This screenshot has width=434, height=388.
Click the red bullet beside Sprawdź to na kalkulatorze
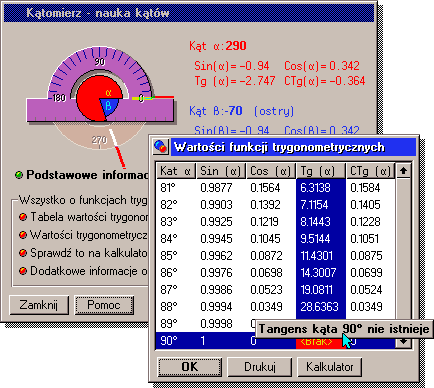click(x=23, y=253)
